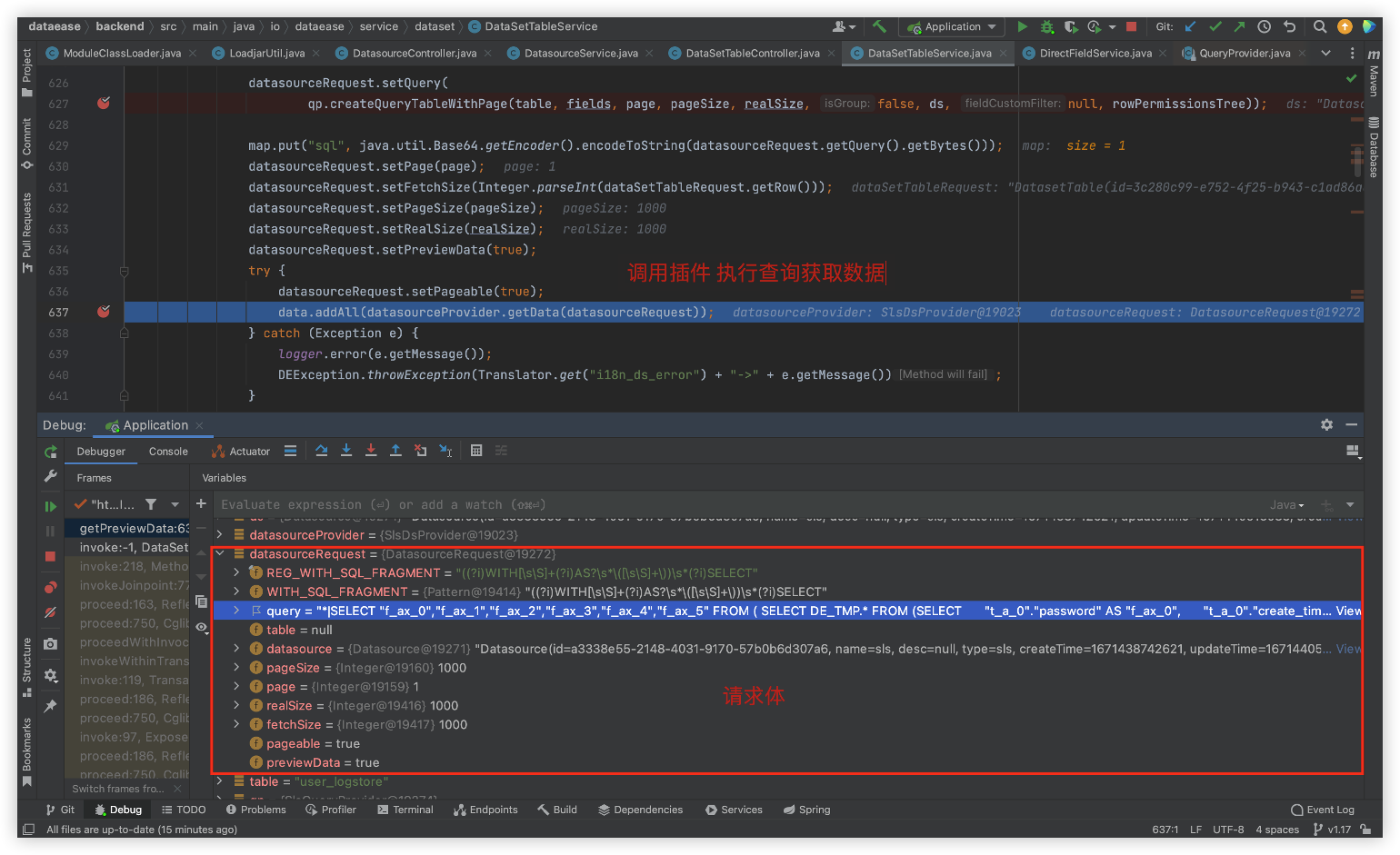Screen dimensions: 1400x855
Task: Click the 4 spaces indent status item
Action: coord(1277,830)
